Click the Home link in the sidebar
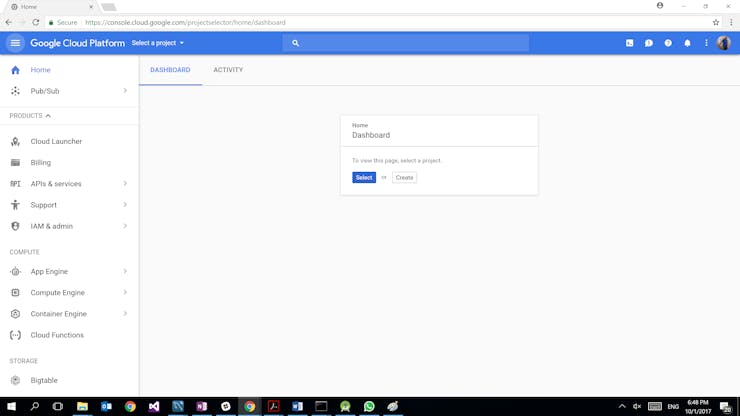 coord(41,70)
